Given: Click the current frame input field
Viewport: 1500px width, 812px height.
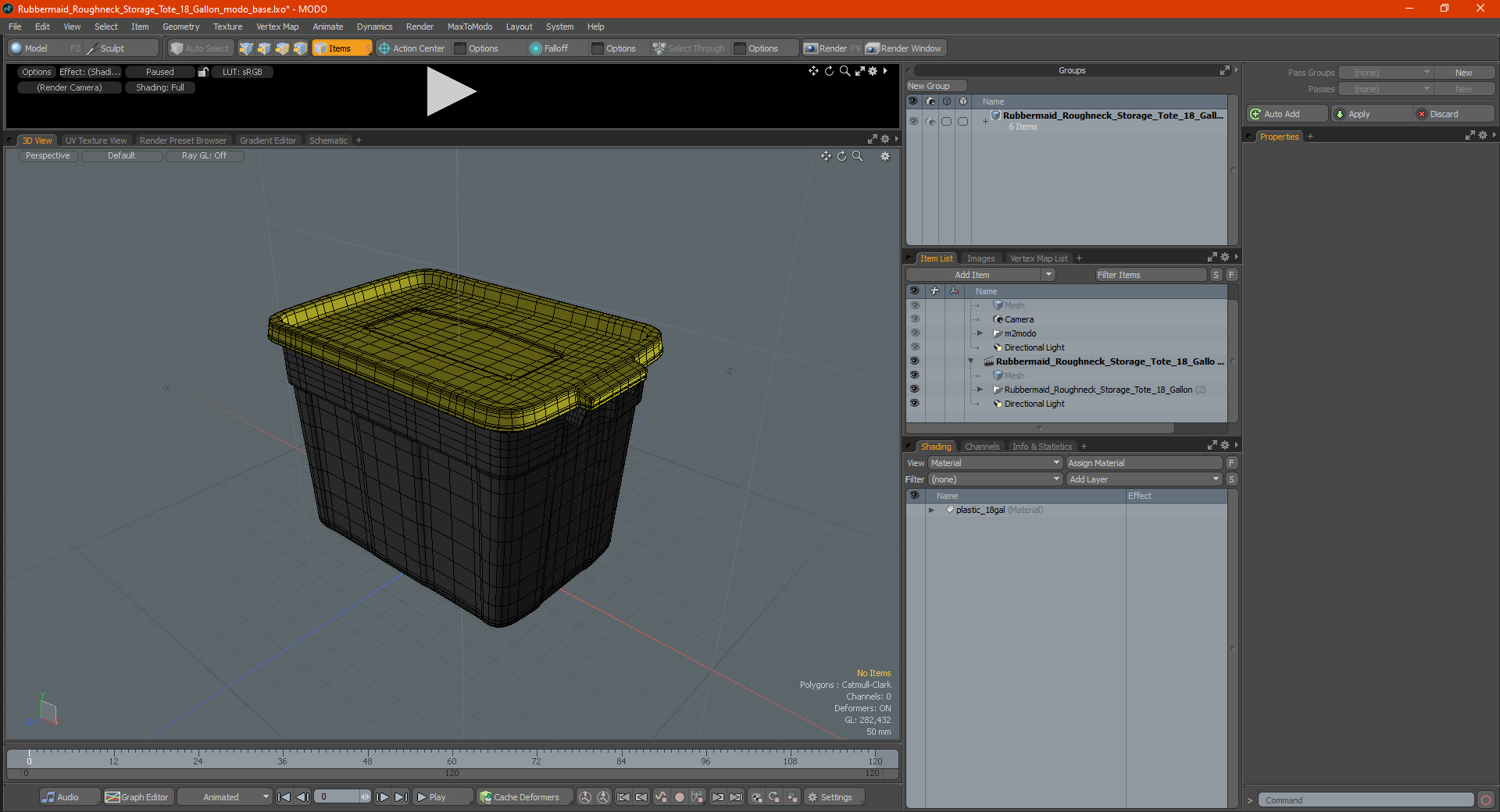Looking at the screenshot, I should click(x=337, y=797).
